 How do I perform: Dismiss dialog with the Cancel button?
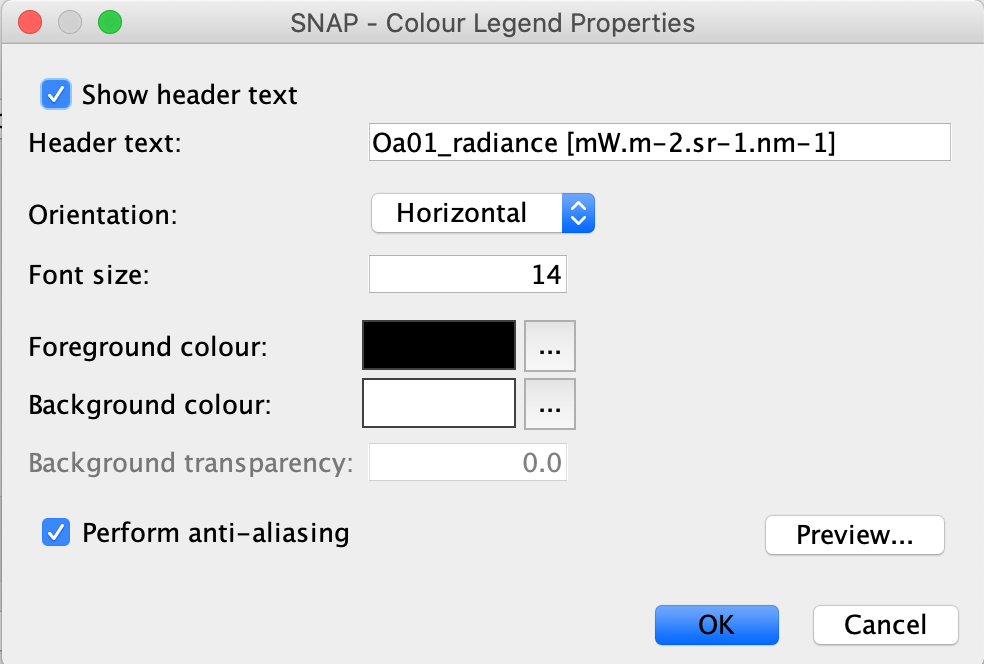[x=885, y=624]
